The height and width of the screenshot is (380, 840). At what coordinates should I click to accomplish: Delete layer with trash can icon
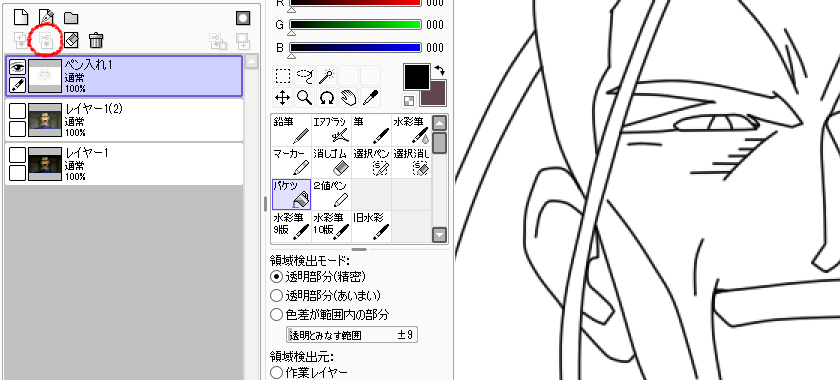[96, 40]
